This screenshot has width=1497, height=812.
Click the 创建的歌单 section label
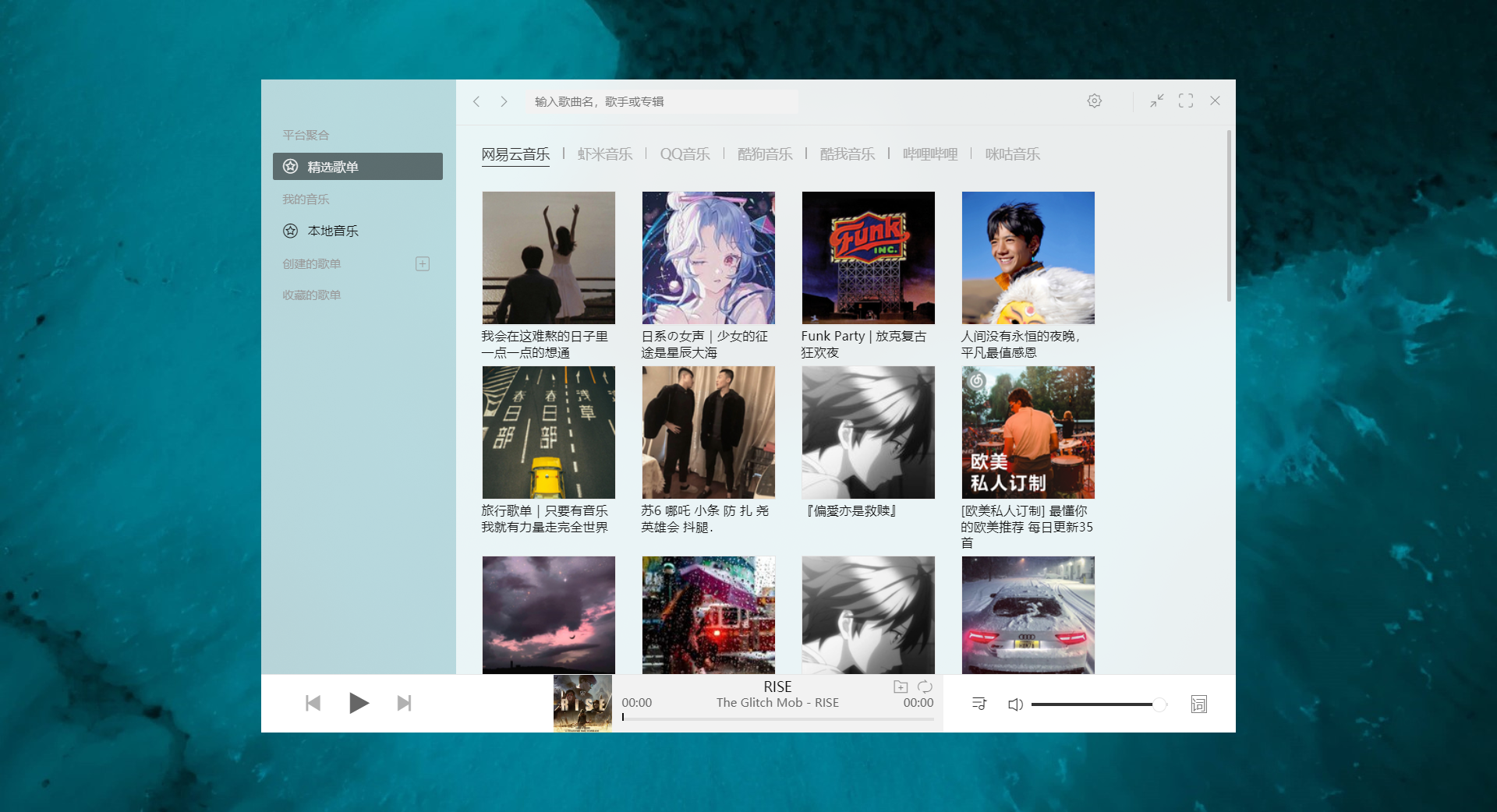tap(311, 263)
